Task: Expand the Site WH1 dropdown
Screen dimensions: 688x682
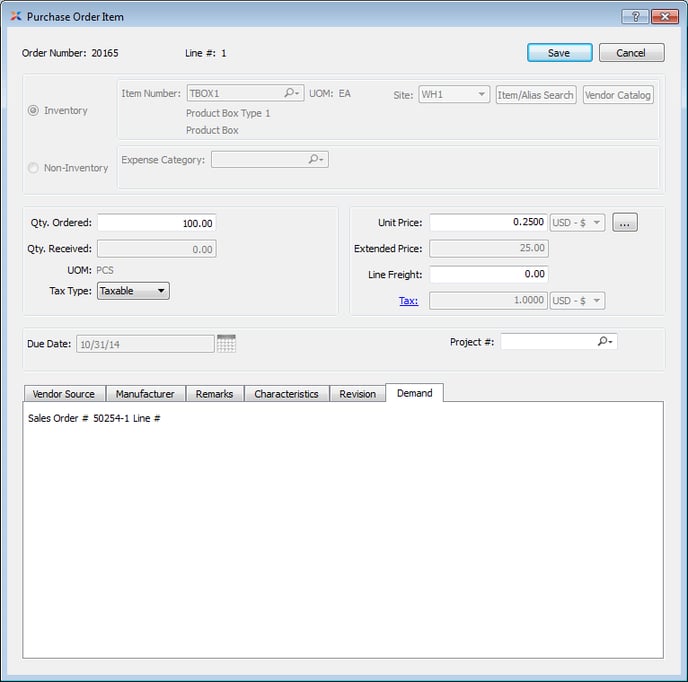Action: [x=454, y=95]
